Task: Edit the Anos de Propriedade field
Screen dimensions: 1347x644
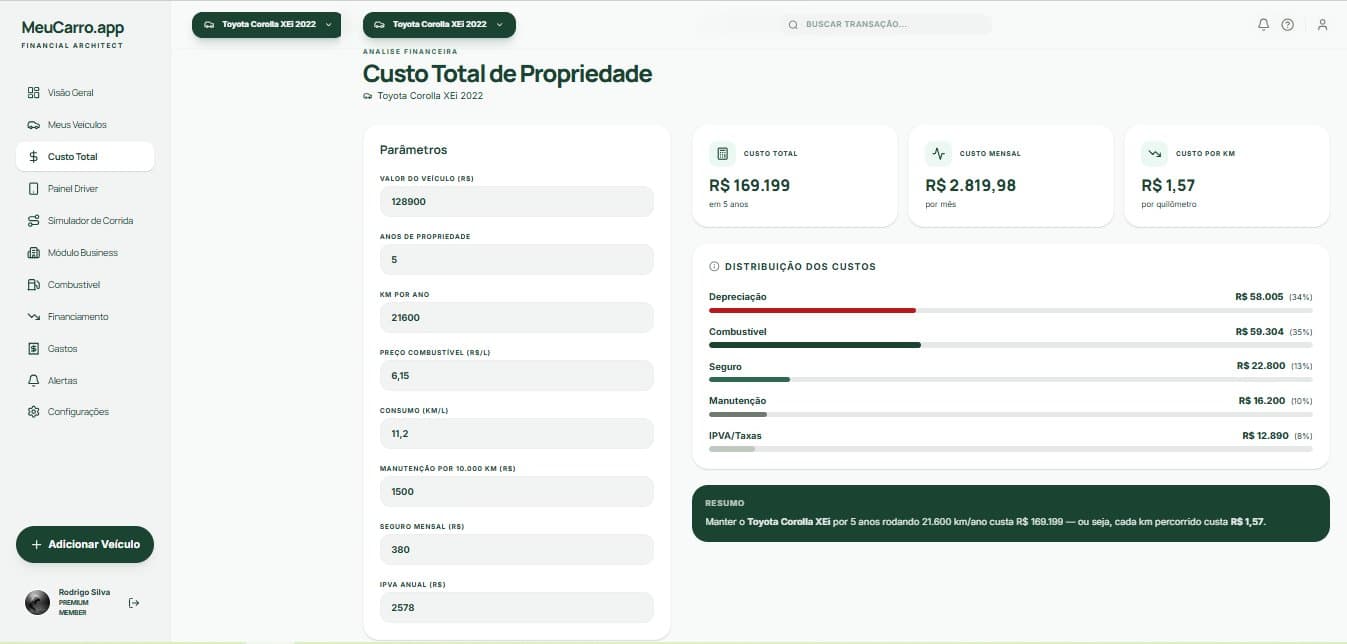Action: pyautogui.click(x=516, y=259)
